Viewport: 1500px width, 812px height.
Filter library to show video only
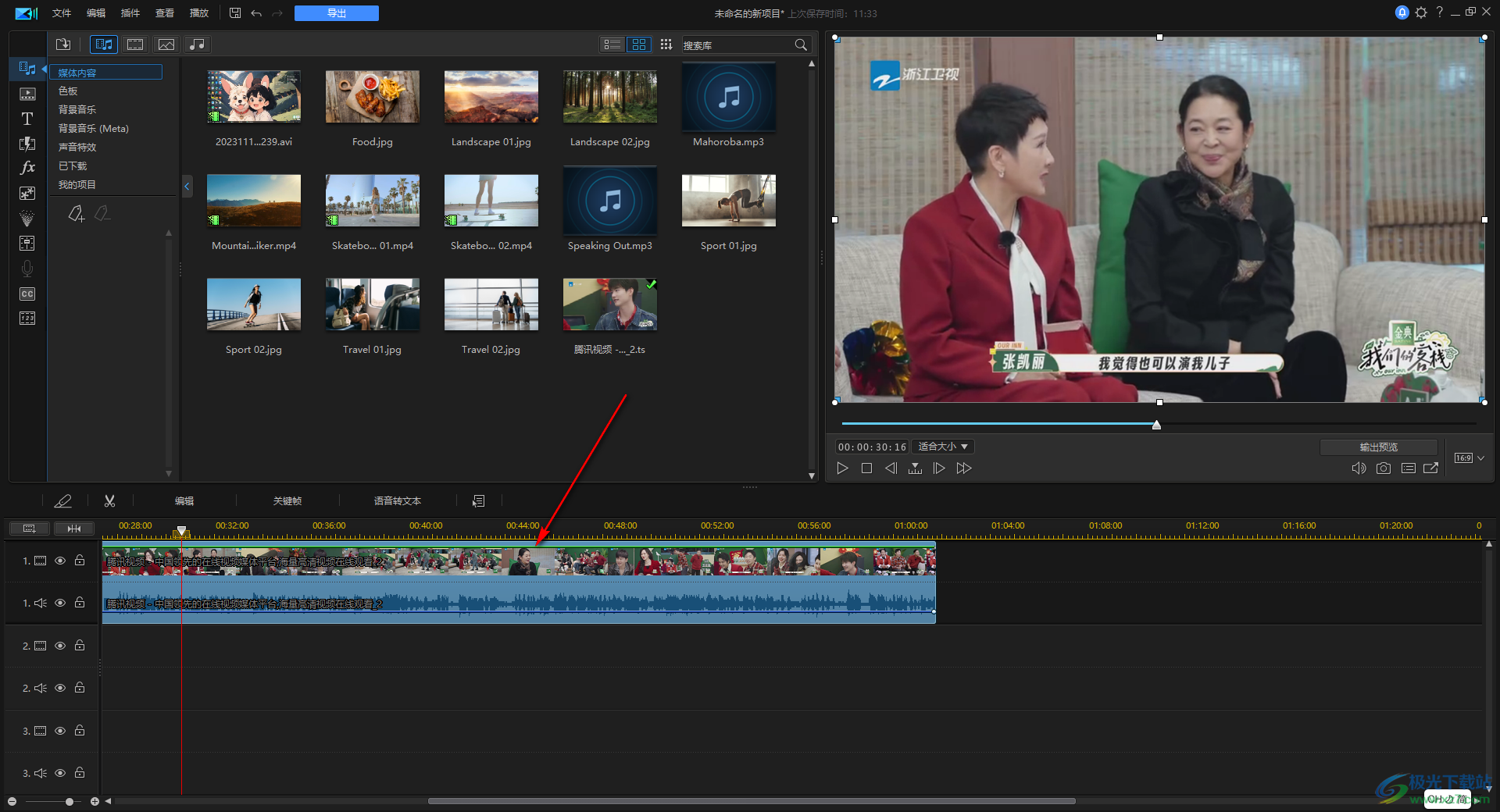tap(135, 45)
